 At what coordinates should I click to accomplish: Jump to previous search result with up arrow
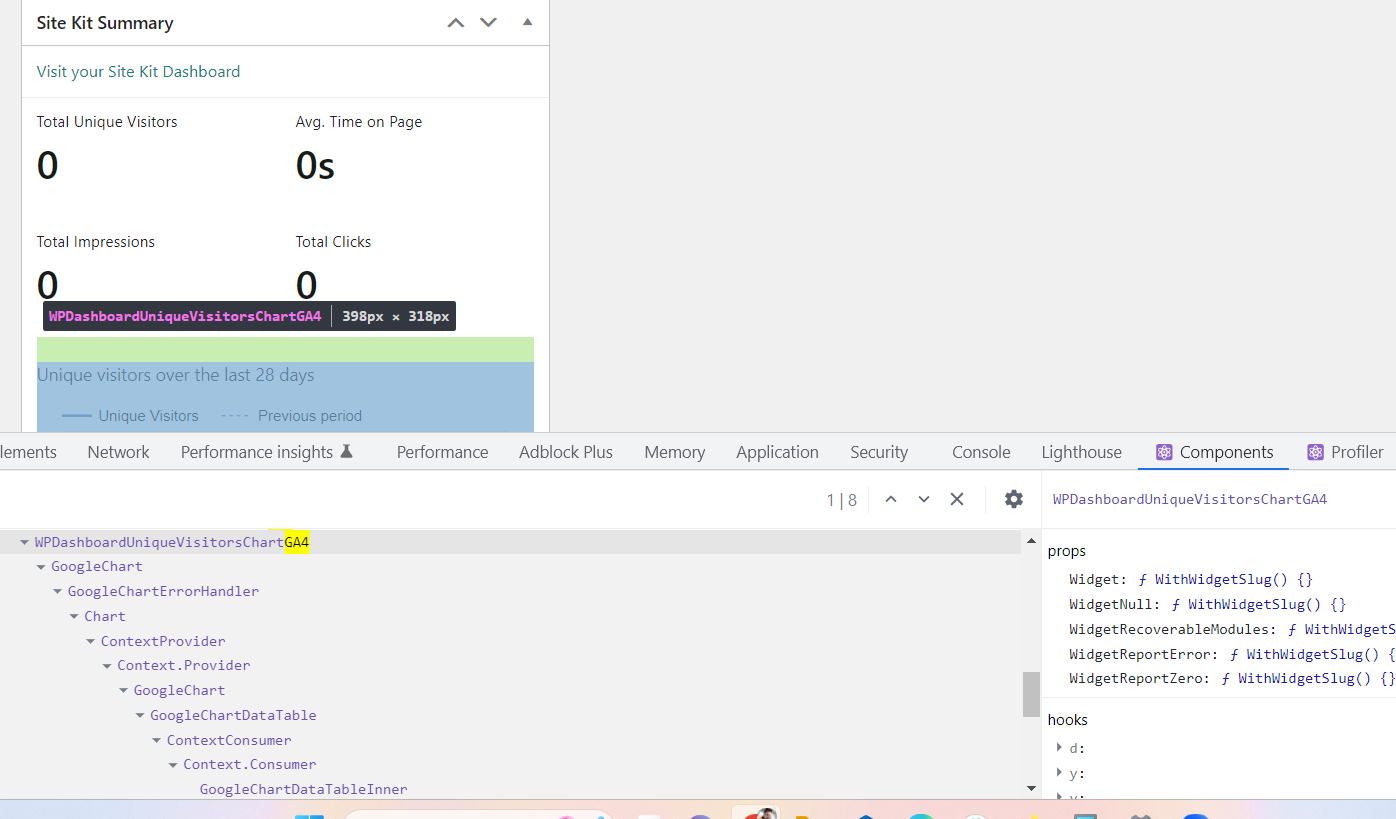(x=890, y=498)
